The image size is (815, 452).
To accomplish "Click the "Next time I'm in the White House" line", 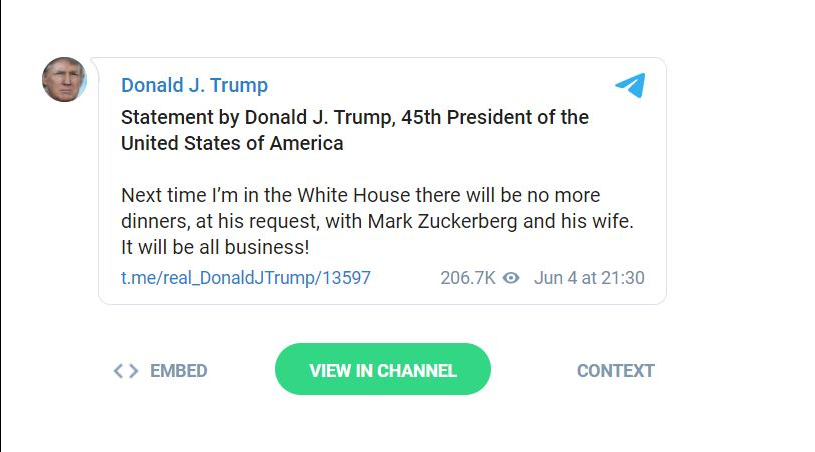I will 250,195.
